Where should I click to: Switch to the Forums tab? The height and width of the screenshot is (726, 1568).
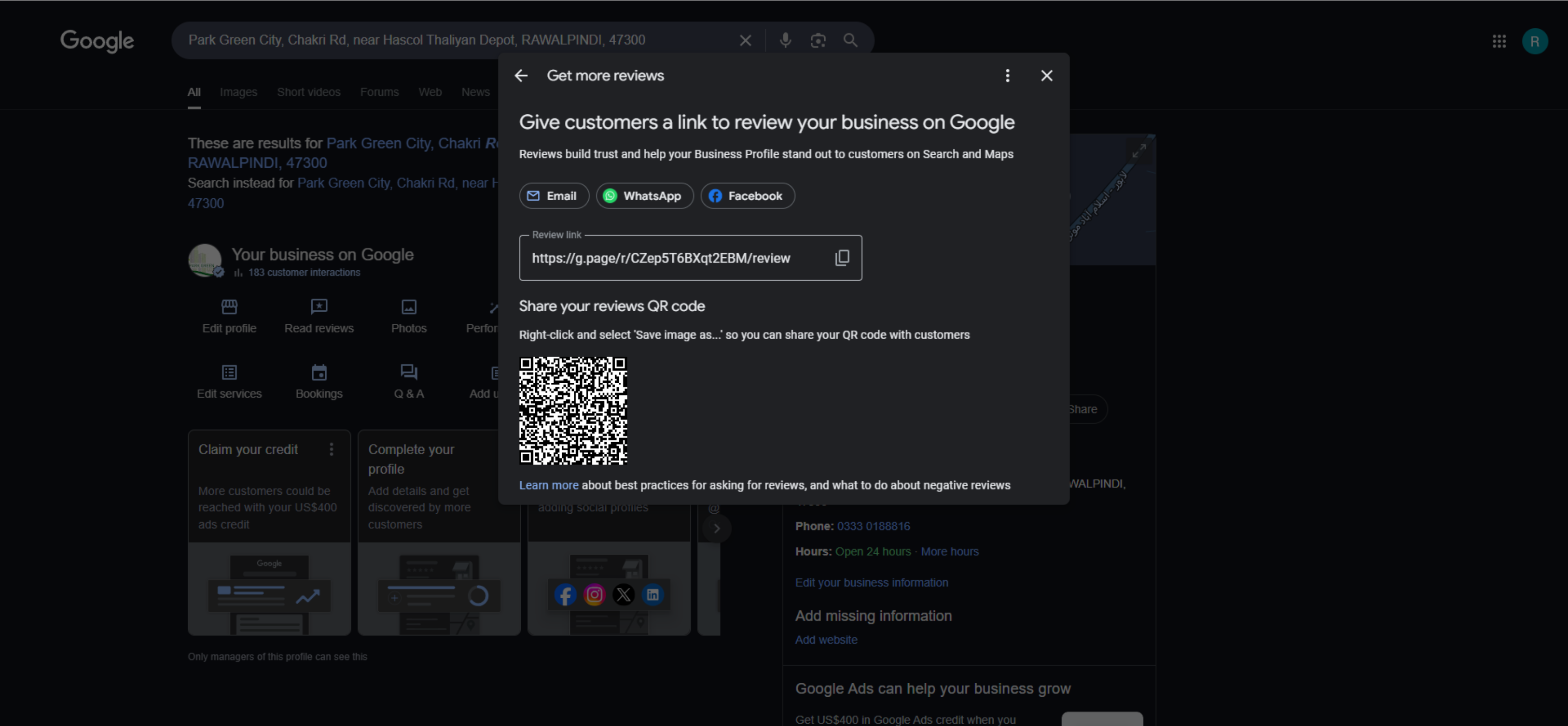[x=379, y=92]
